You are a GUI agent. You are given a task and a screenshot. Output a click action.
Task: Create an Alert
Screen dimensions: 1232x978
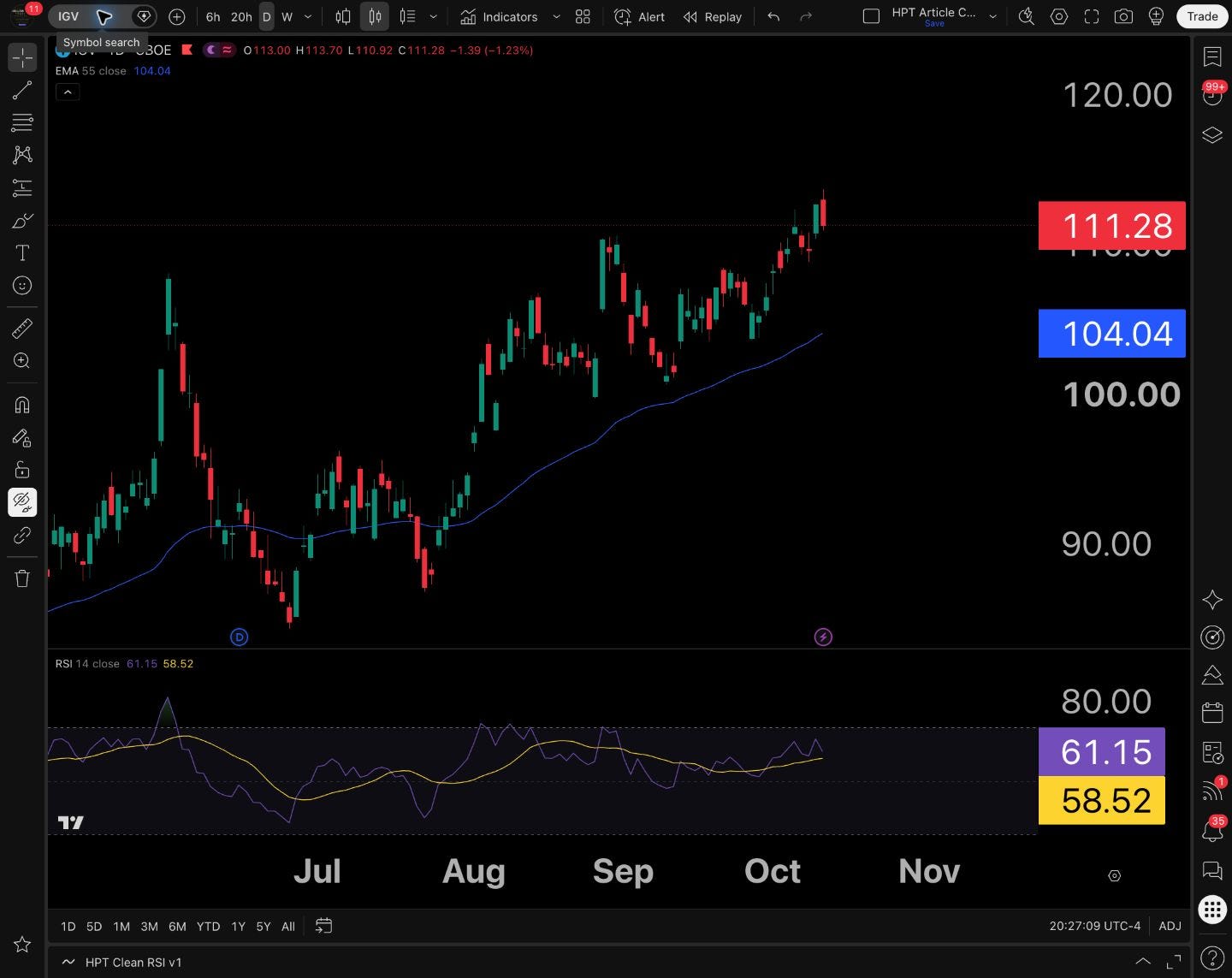pos(640,16)
